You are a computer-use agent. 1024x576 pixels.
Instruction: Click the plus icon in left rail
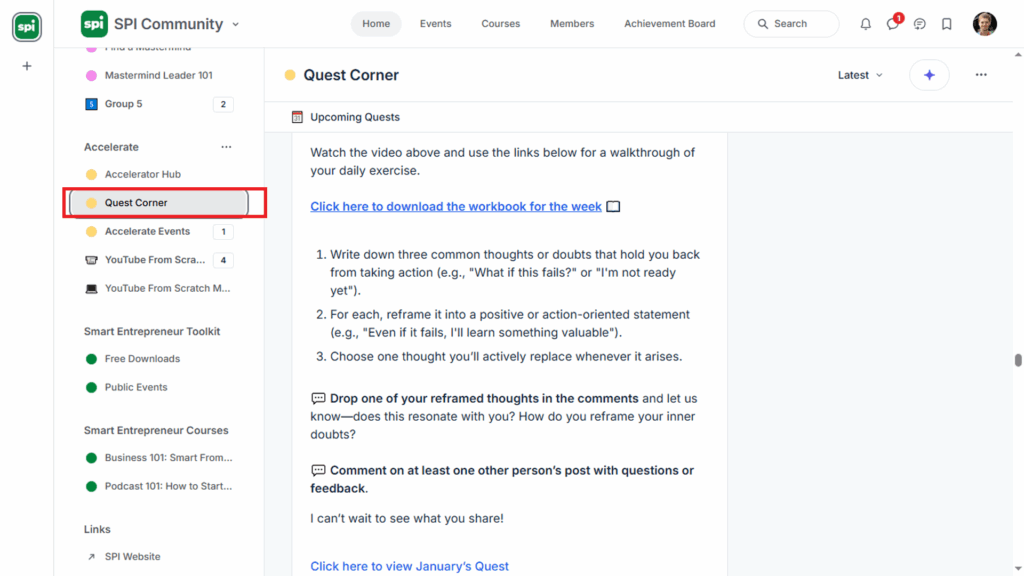pyautogui.click(x=27, y=66)
